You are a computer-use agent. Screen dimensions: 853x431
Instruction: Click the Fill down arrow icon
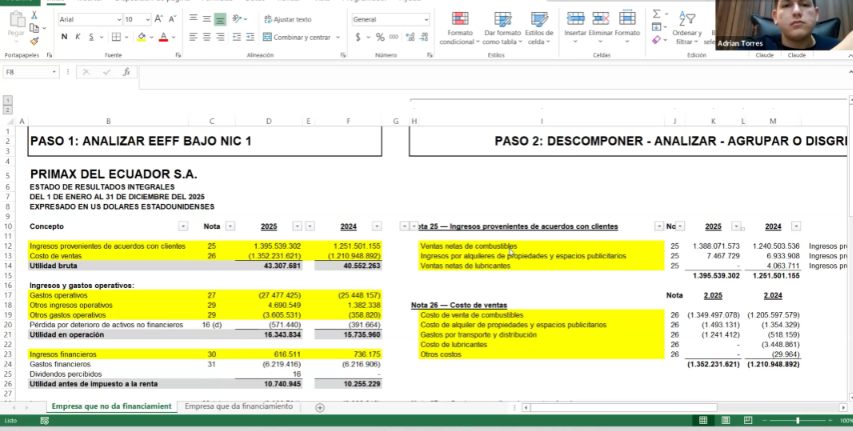657,27
